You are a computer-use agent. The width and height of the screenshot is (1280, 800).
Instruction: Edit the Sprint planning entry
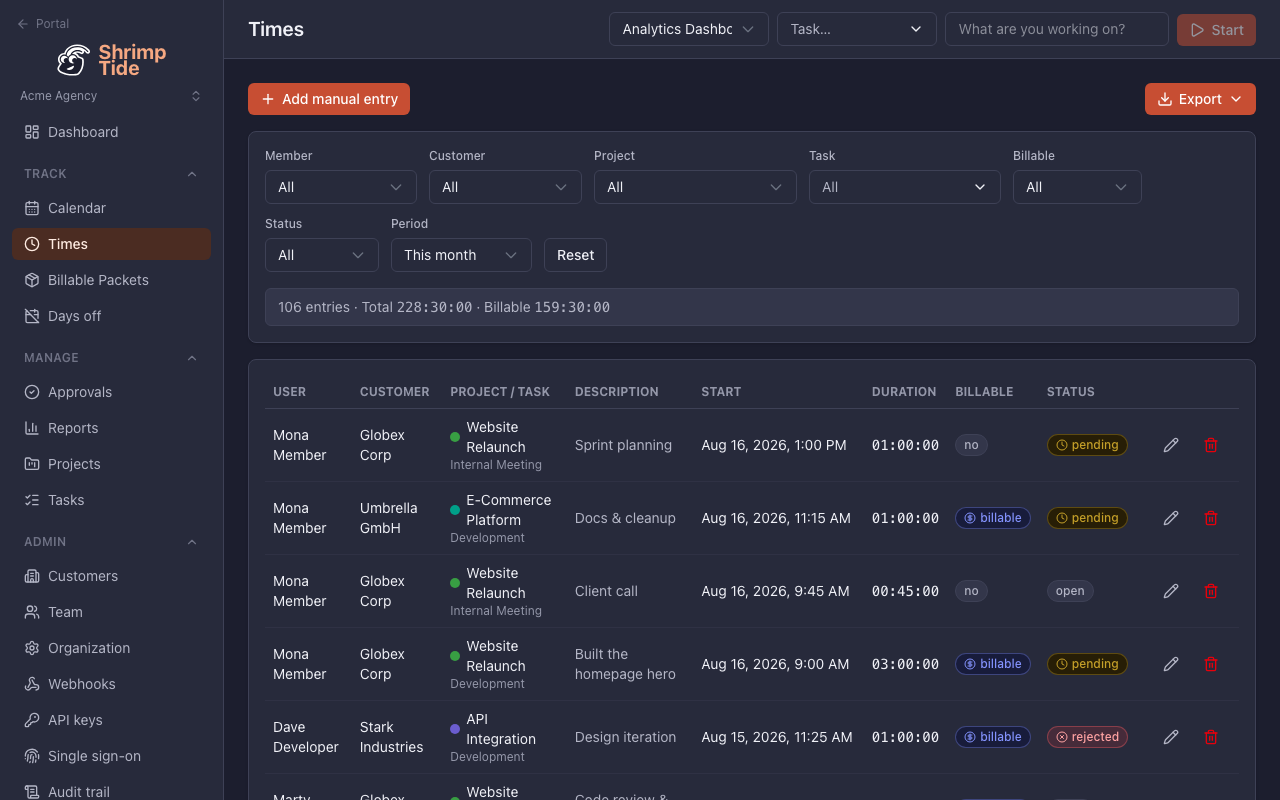(x=1171, y=445)
